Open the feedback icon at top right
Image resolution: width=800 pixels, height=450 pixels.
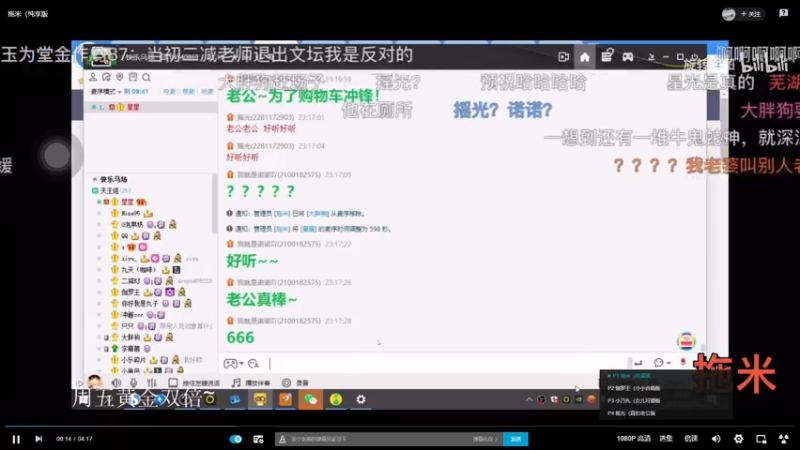pos(784,13)
